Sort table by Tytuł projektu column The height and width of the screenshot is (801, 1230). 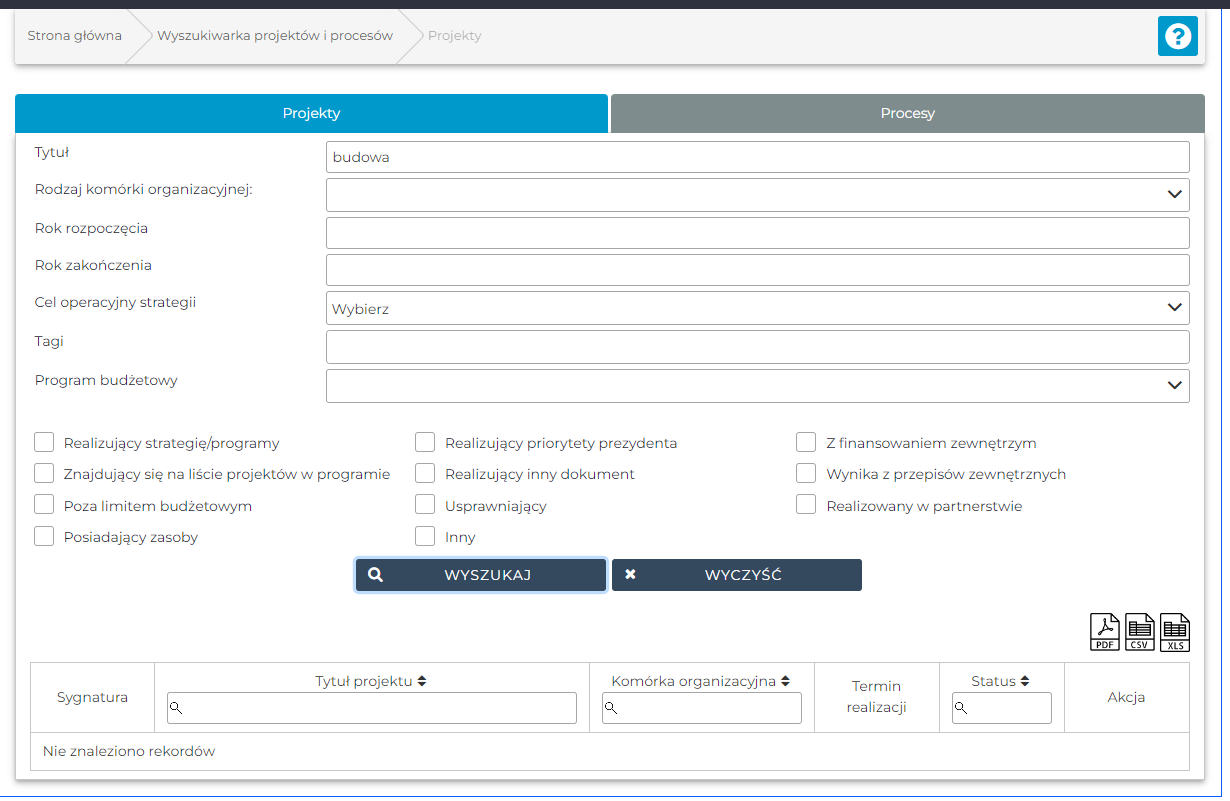pos(422,681)
